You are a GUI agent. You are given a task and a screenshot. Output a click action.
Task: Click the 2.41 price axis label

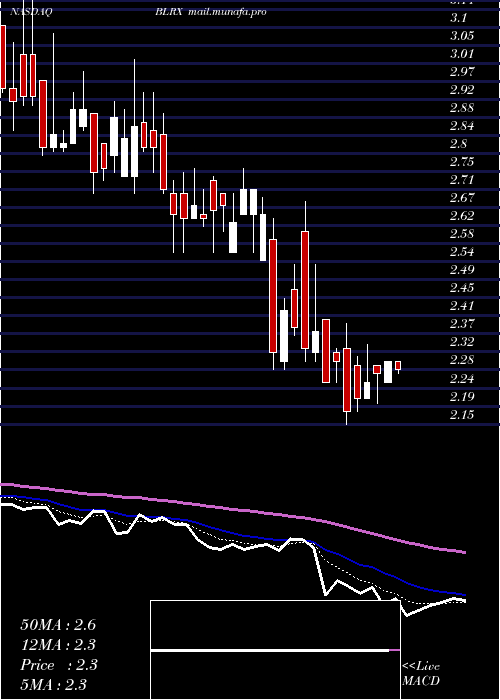tap(462, 306)
